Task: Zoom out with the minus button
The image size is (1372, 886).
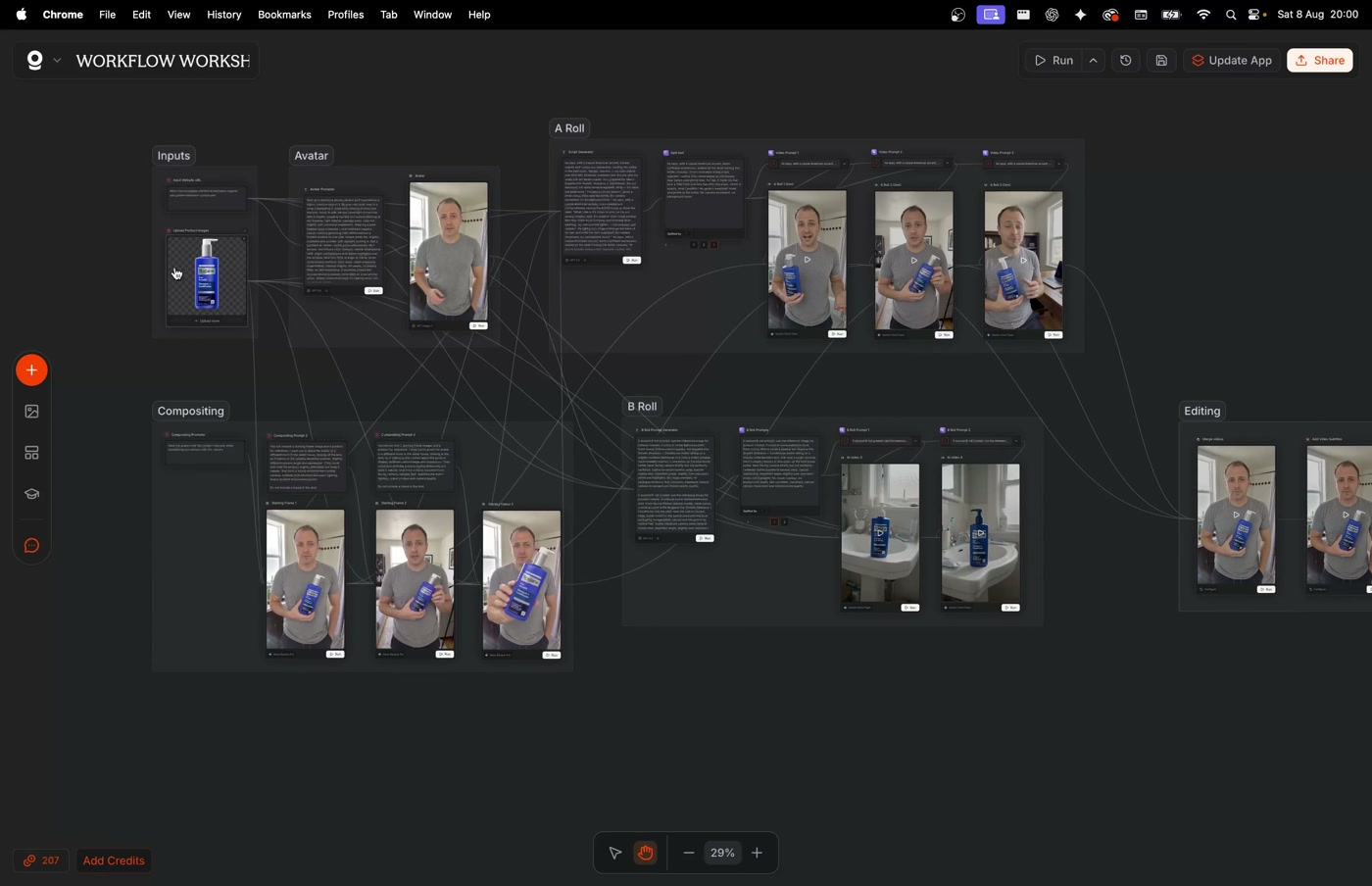Action: [x=689, y=854]
